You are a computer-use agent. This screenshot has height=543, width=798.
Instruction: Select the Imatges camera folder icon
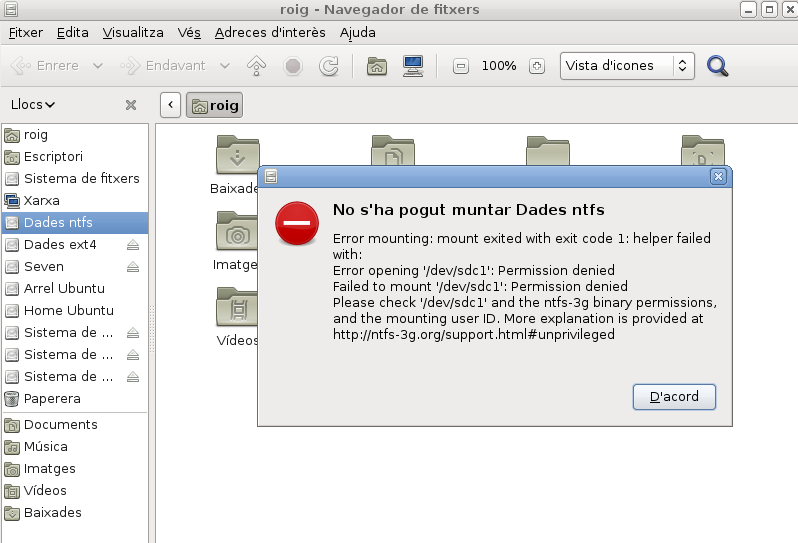[x=237, y=232]
